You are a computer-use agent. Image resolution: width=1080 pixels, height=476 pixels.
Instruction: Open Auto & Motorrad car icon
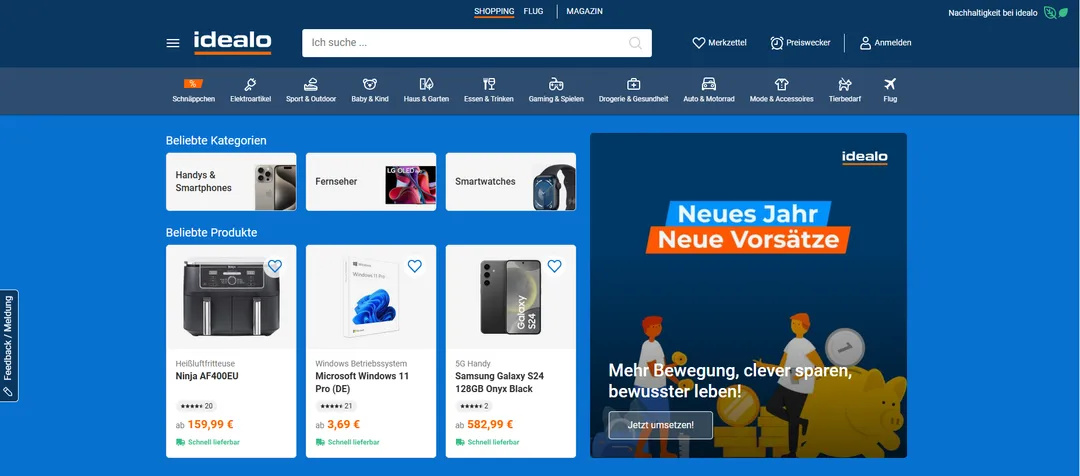709,84
